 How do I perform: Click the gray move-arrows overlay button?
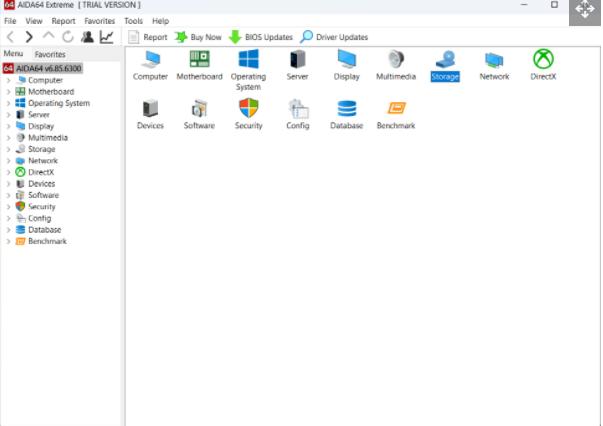coord(585,12)
